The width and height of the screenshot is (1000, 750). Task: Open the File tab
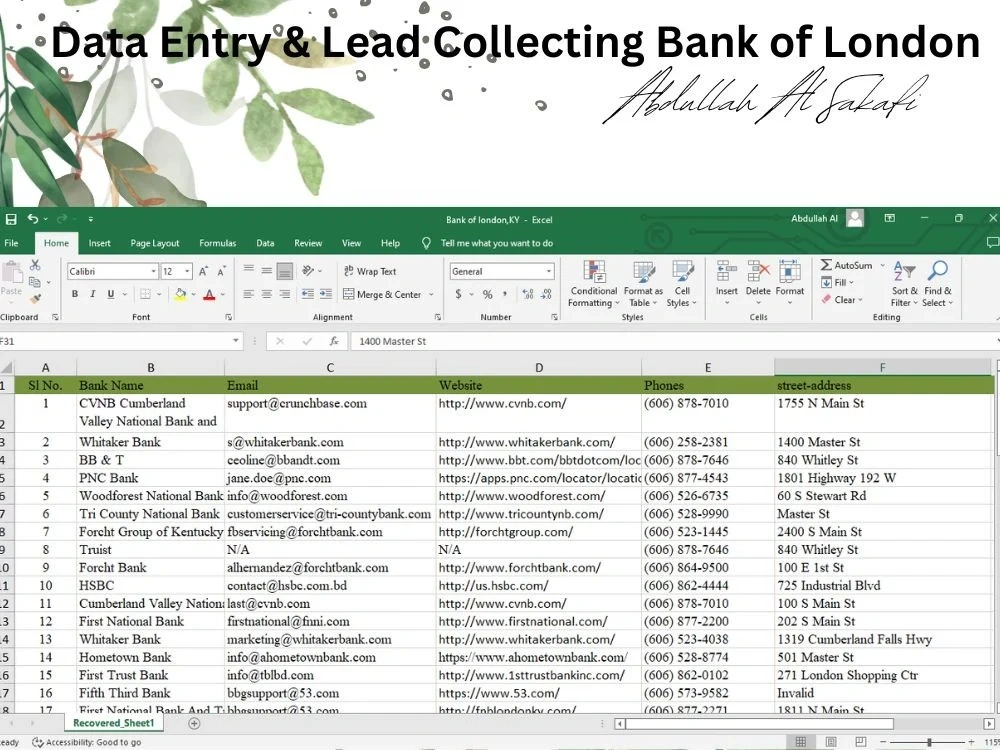pos(11,243)
